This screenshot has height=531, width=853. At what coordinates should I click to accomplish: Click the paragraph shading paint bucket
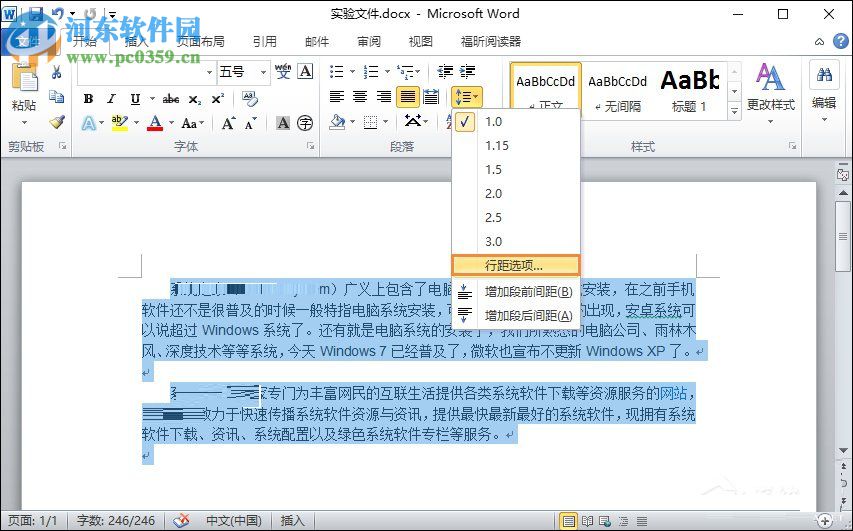[x=338, y=122]
